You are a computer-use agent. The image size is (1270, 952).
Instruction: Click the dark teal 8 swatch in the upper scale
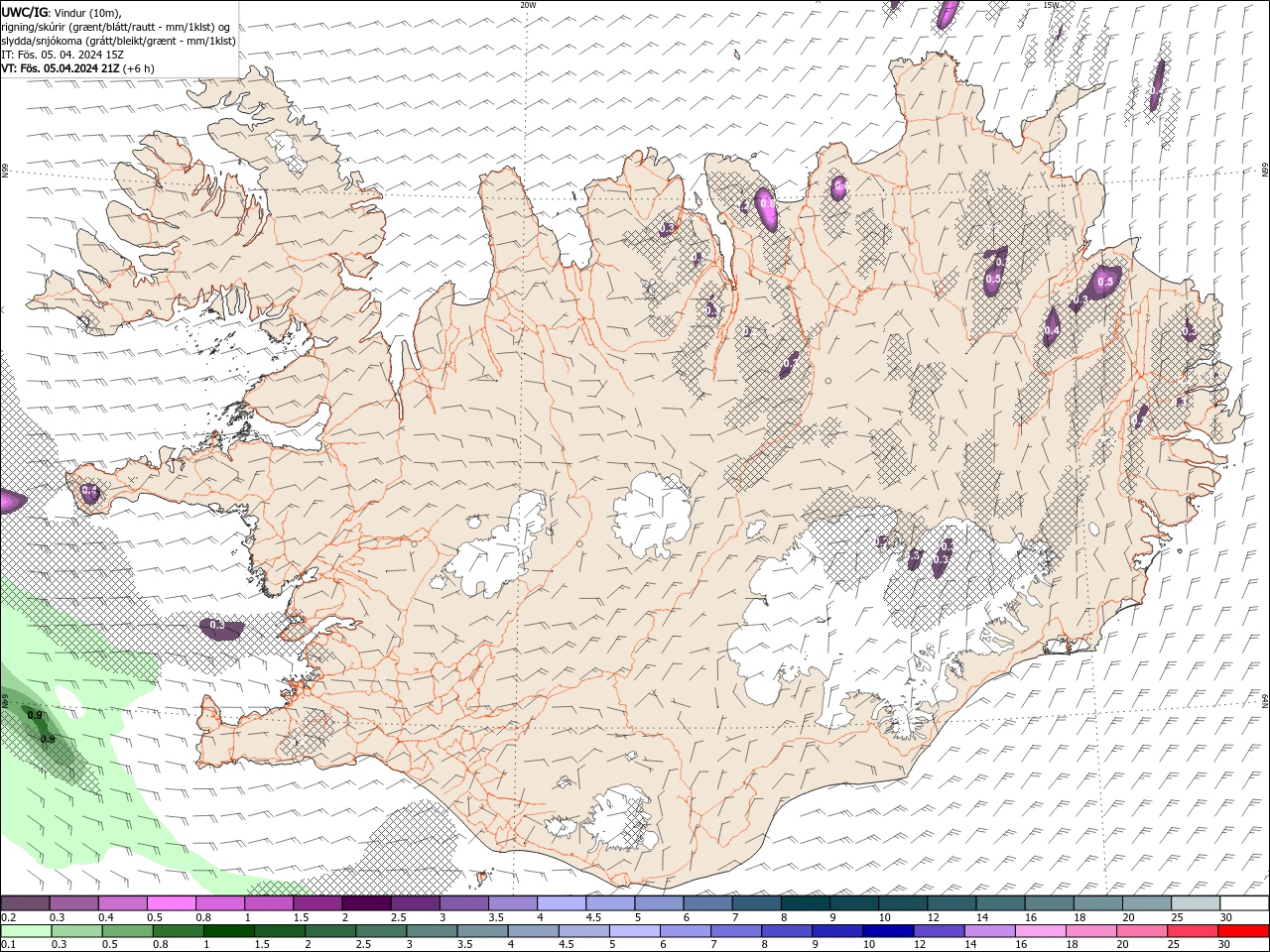pos(805,903)
